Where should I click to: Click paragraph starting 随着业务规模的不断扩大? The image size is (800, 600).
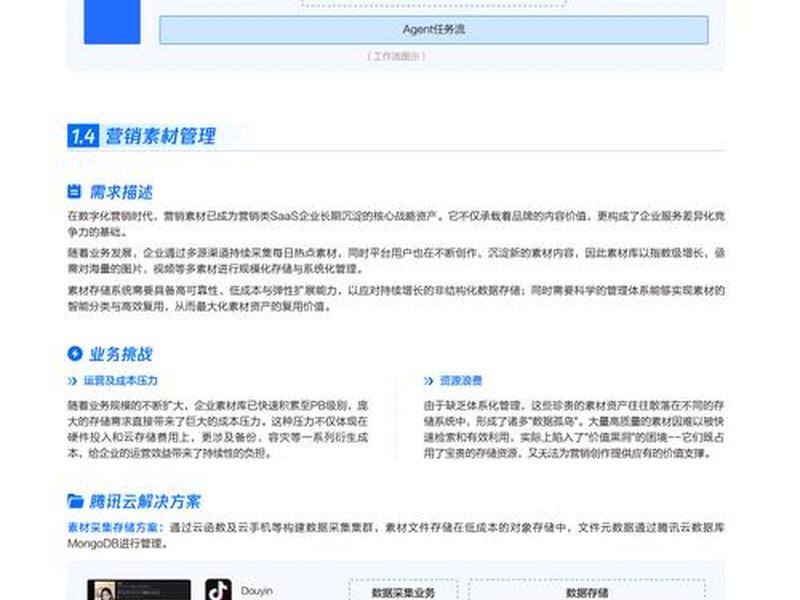(x=218, y=429)
